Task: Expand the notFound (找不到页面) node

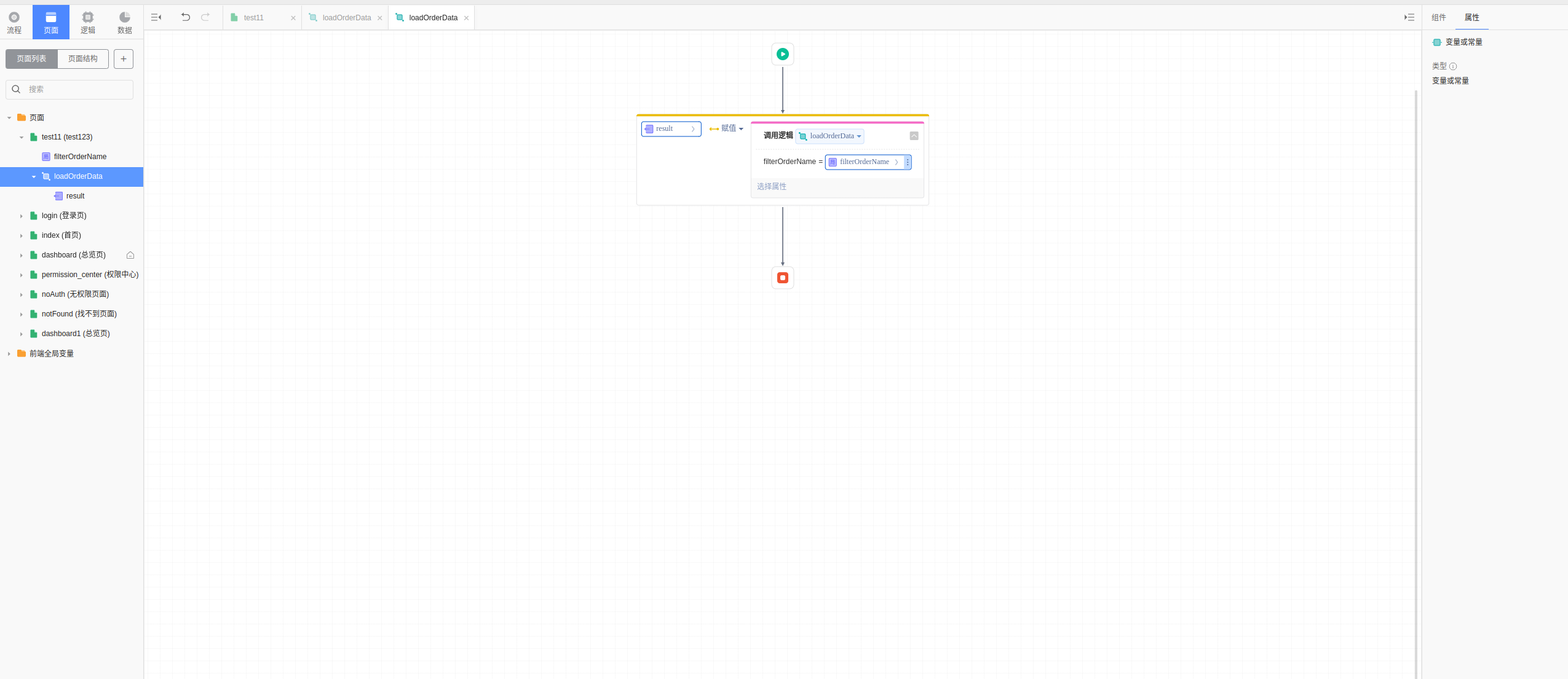Action: click(22, 314)
